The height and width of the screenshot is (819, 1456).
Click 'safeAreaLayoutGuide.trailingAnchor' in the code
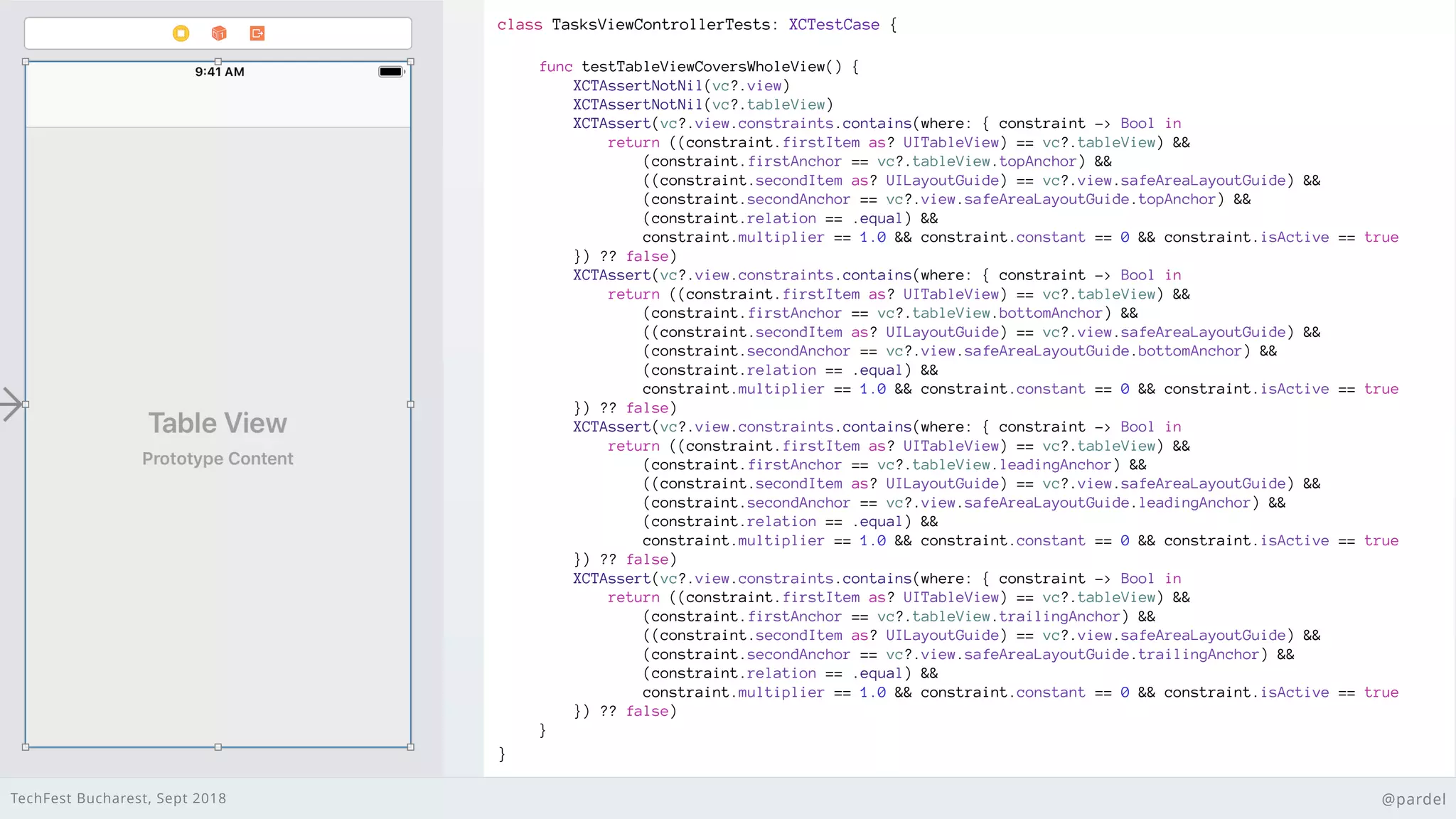1111,655
